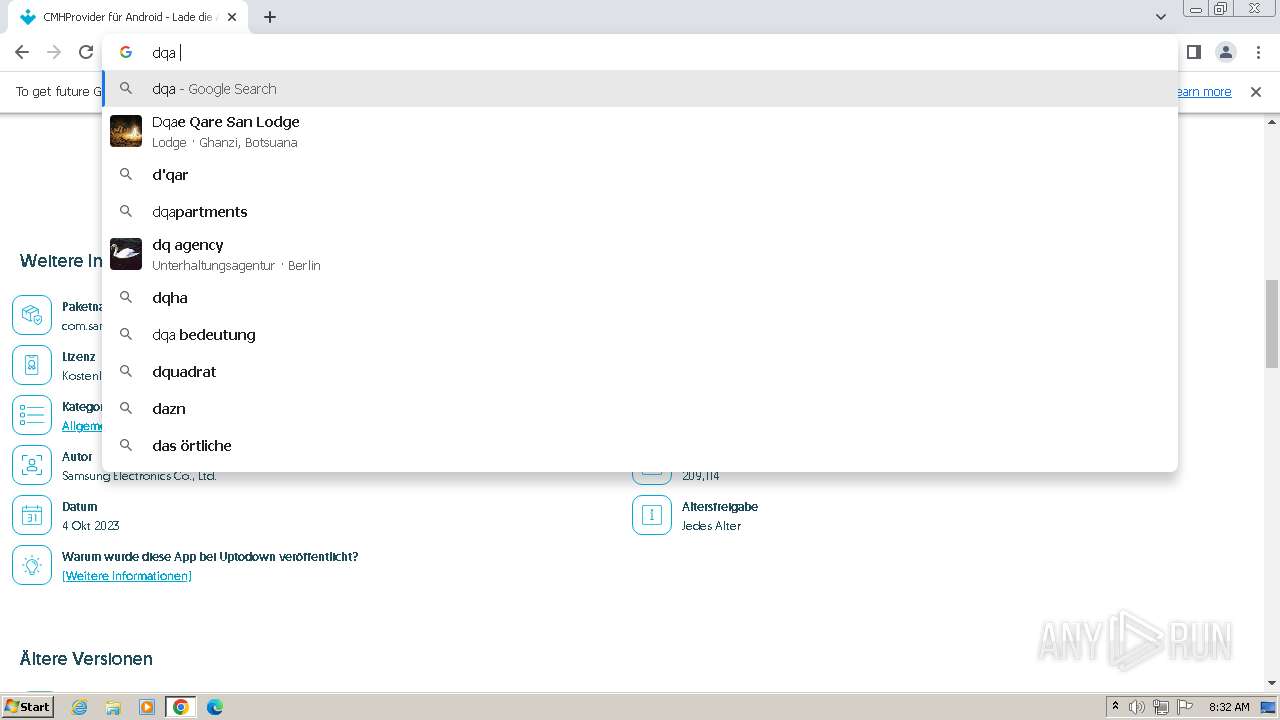This screenshot has height=720, width=1280.
Task: Open the network tray icon
Action: 1161,707
